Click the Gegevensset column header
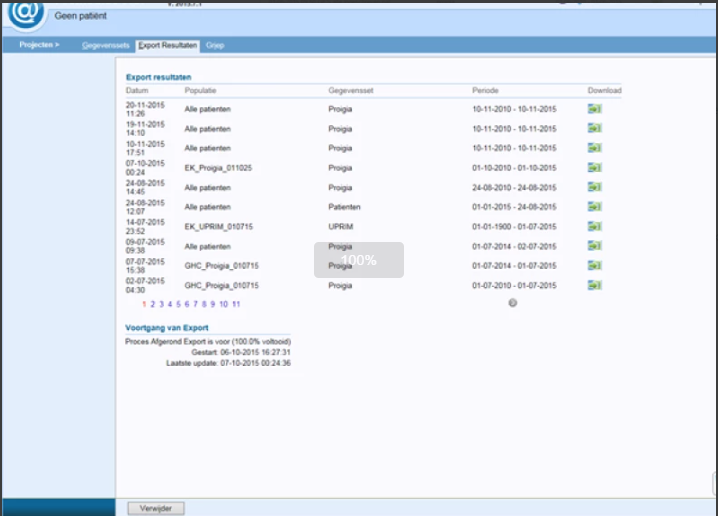 tap(351, 90)
